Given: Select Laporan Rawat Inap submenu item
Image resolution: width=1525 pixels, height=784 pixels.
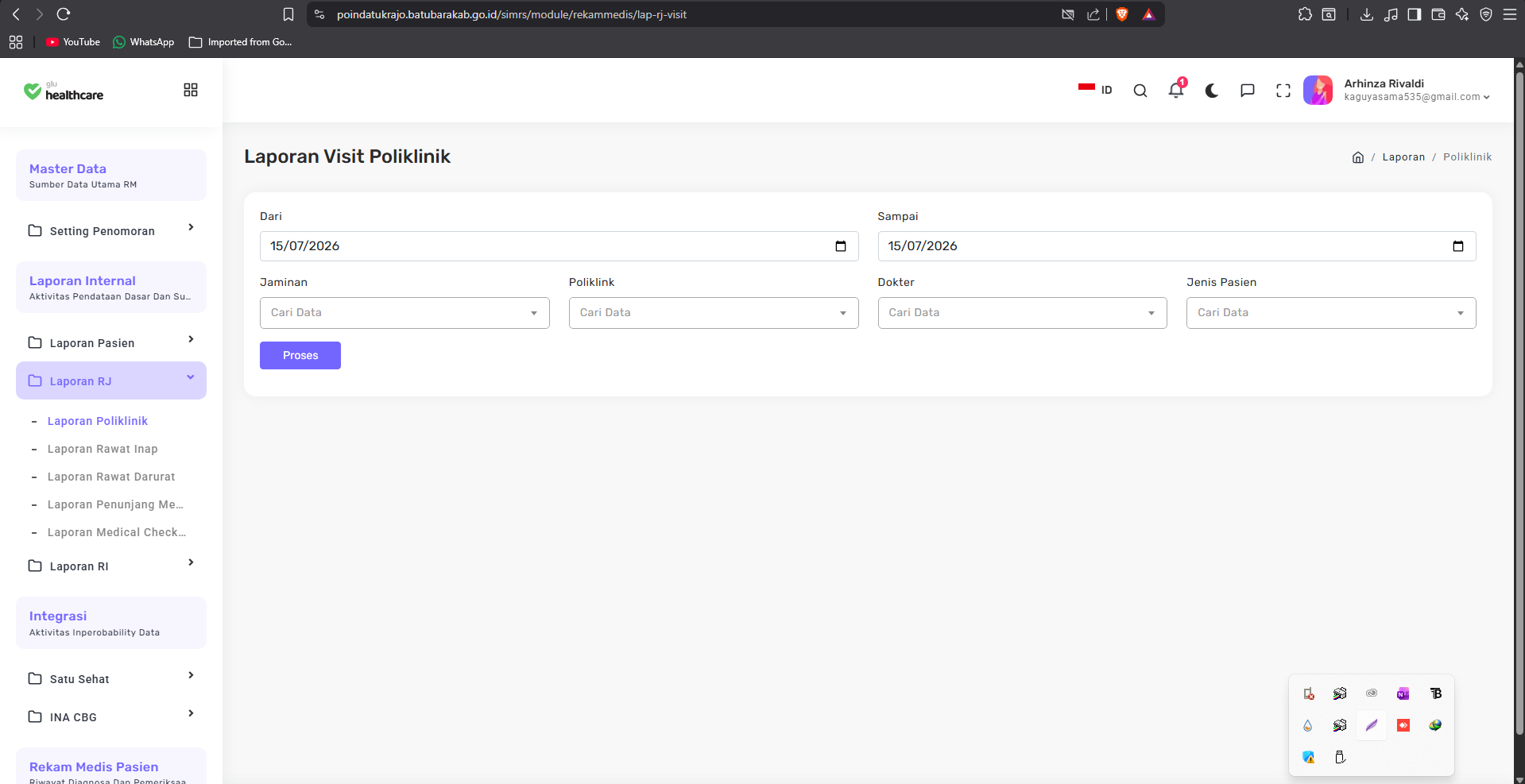Looking at the screenshot, I should click(103, 449).
